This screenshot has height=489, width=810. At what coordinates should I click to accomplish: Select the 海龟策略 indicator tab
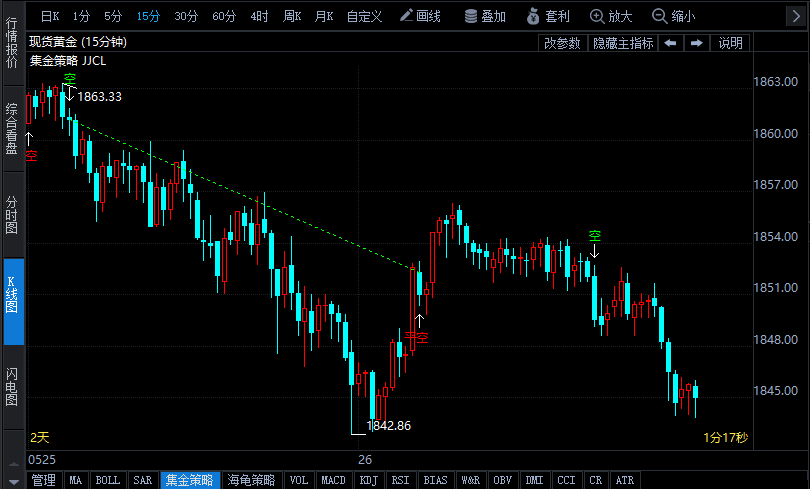pos(250,481)
